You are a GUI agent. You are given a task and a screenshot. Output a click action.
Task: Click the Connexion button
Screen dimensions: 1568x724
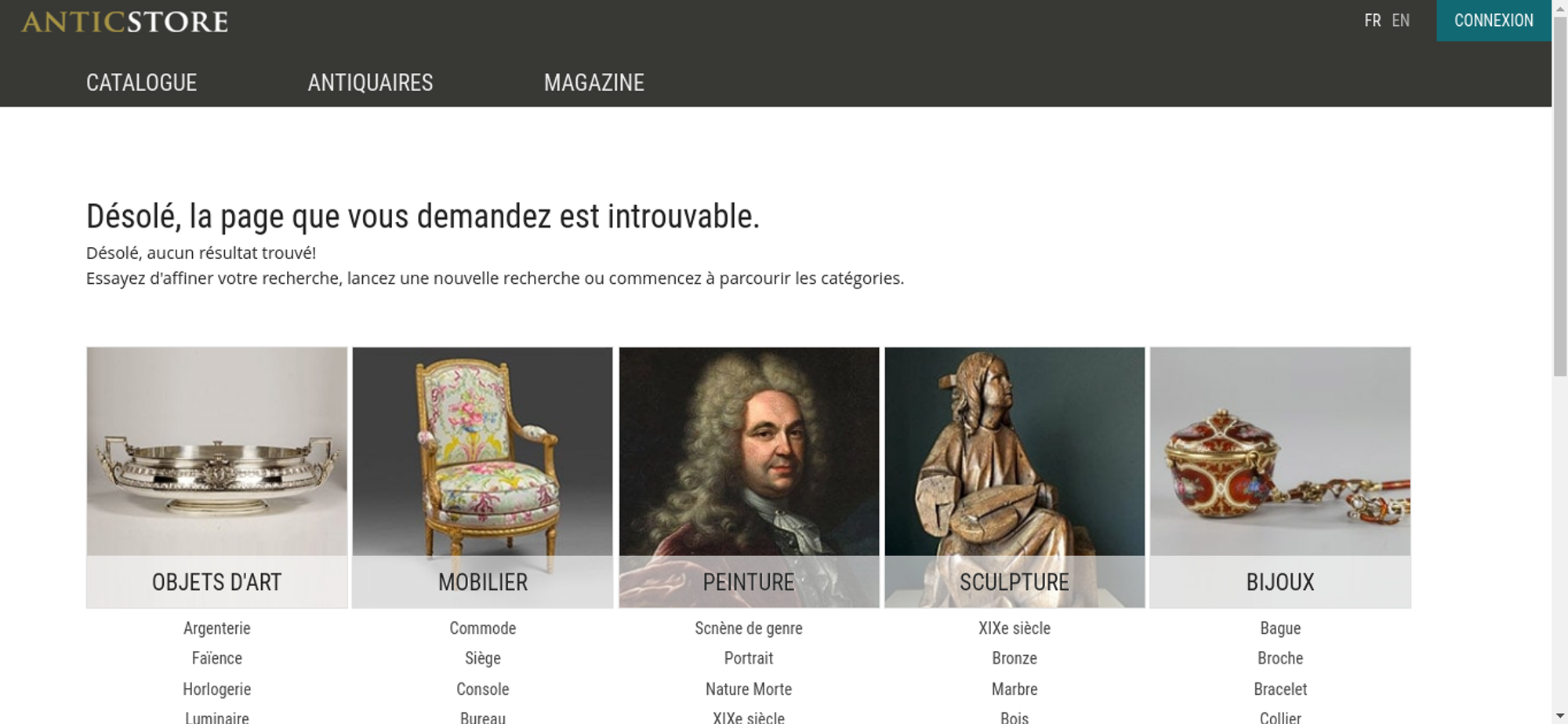point(1494,20)
